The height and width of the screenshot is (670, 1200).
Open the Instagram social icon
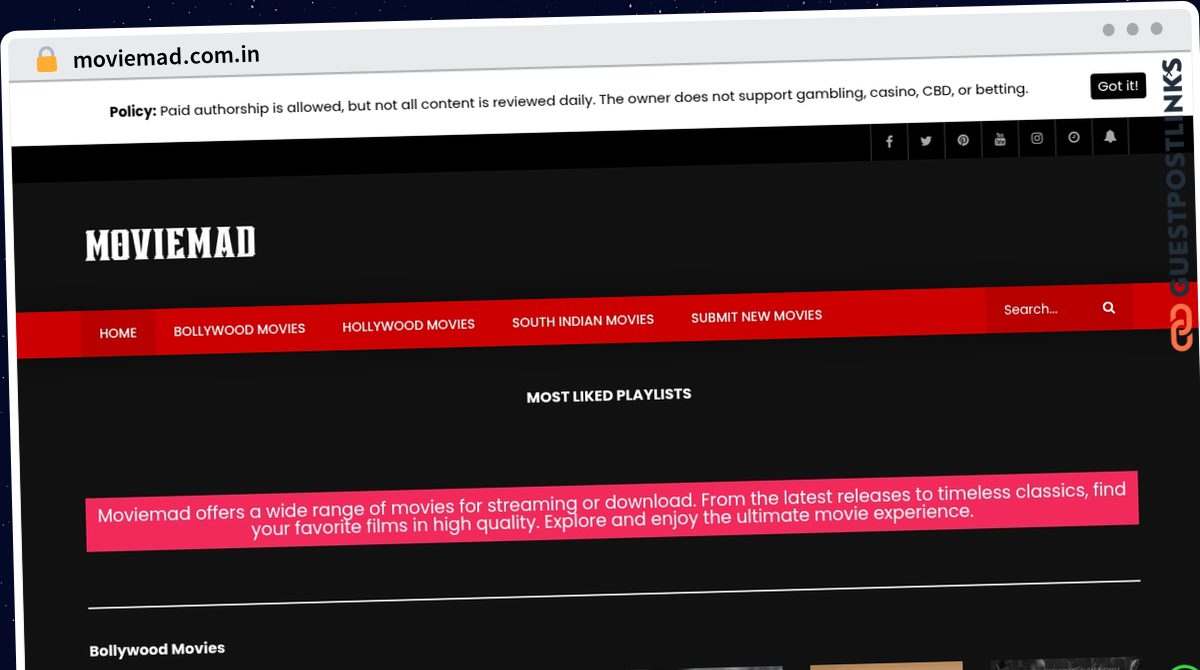[1037, 138]
